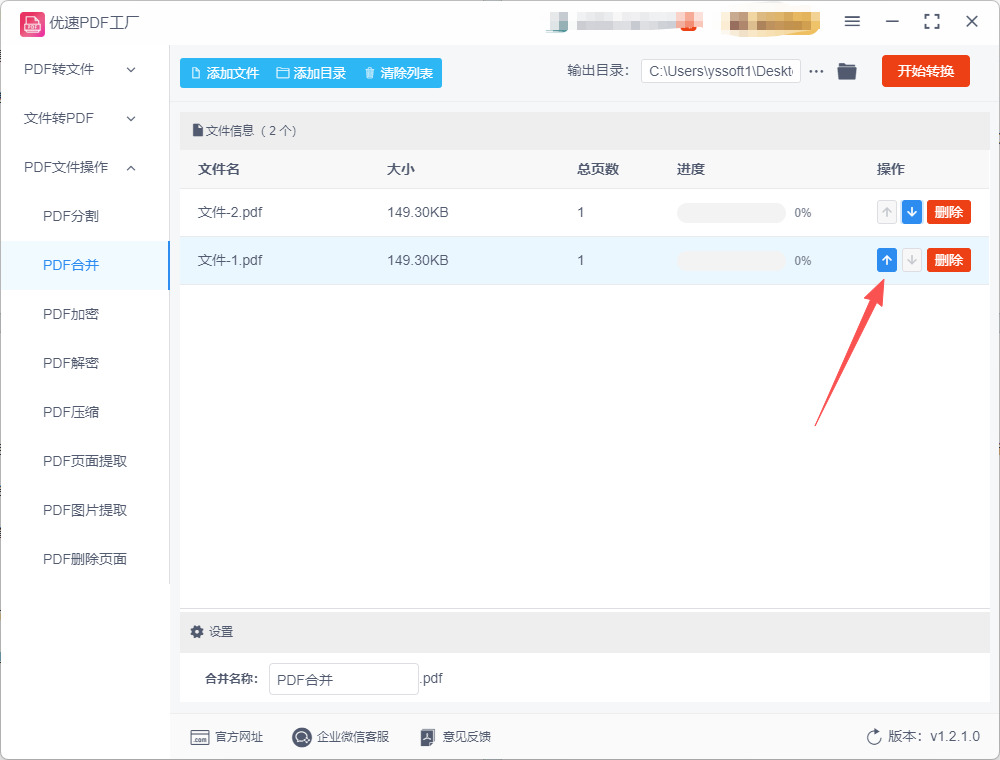This screenshot has height=760, width=1000.
Task: Click the 大小 column header
Action: click(401, 169)
